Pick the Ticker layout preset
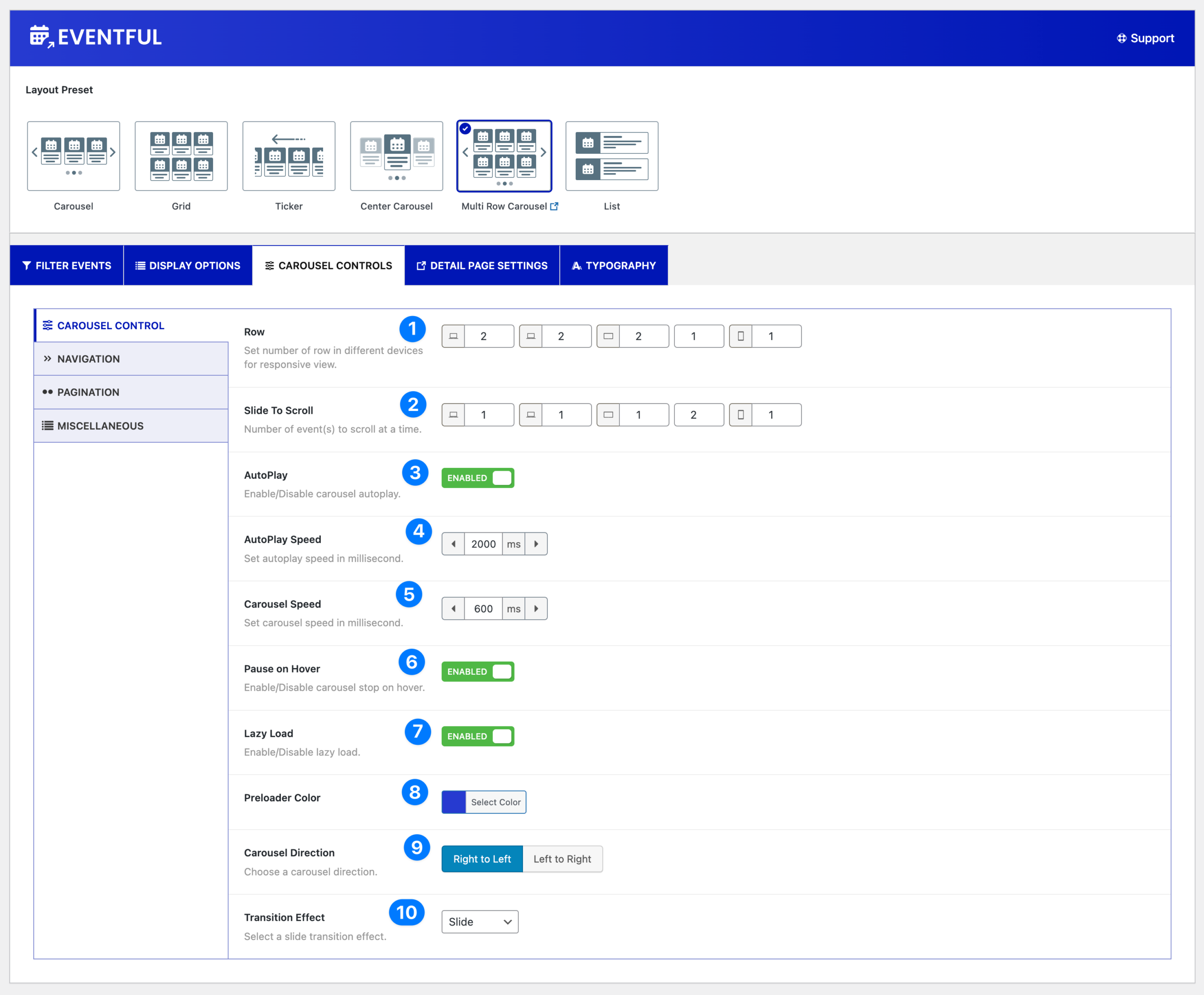This screenshot has width=1204, height=995. (289, 156)
